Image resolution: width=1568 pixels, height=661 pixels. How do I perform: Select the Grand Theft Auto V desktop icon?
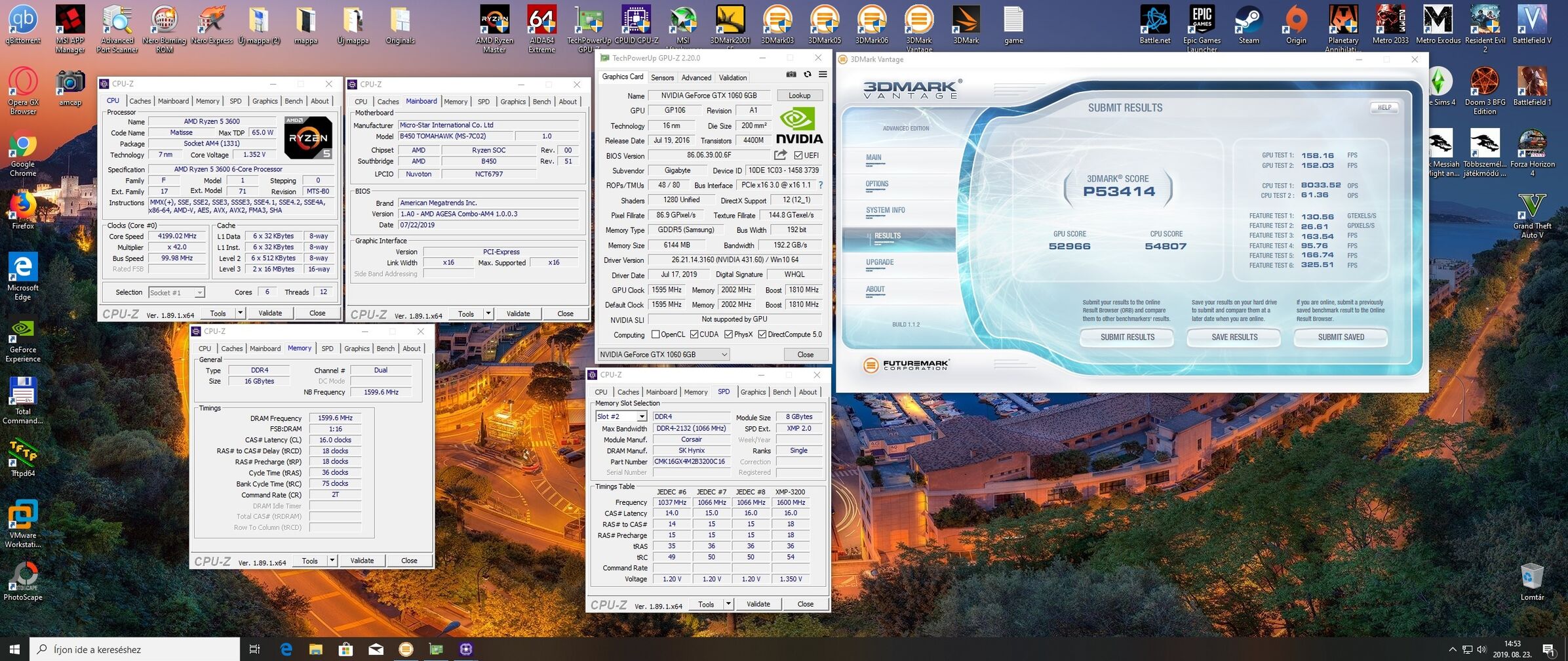click(x=1532, y=216)
